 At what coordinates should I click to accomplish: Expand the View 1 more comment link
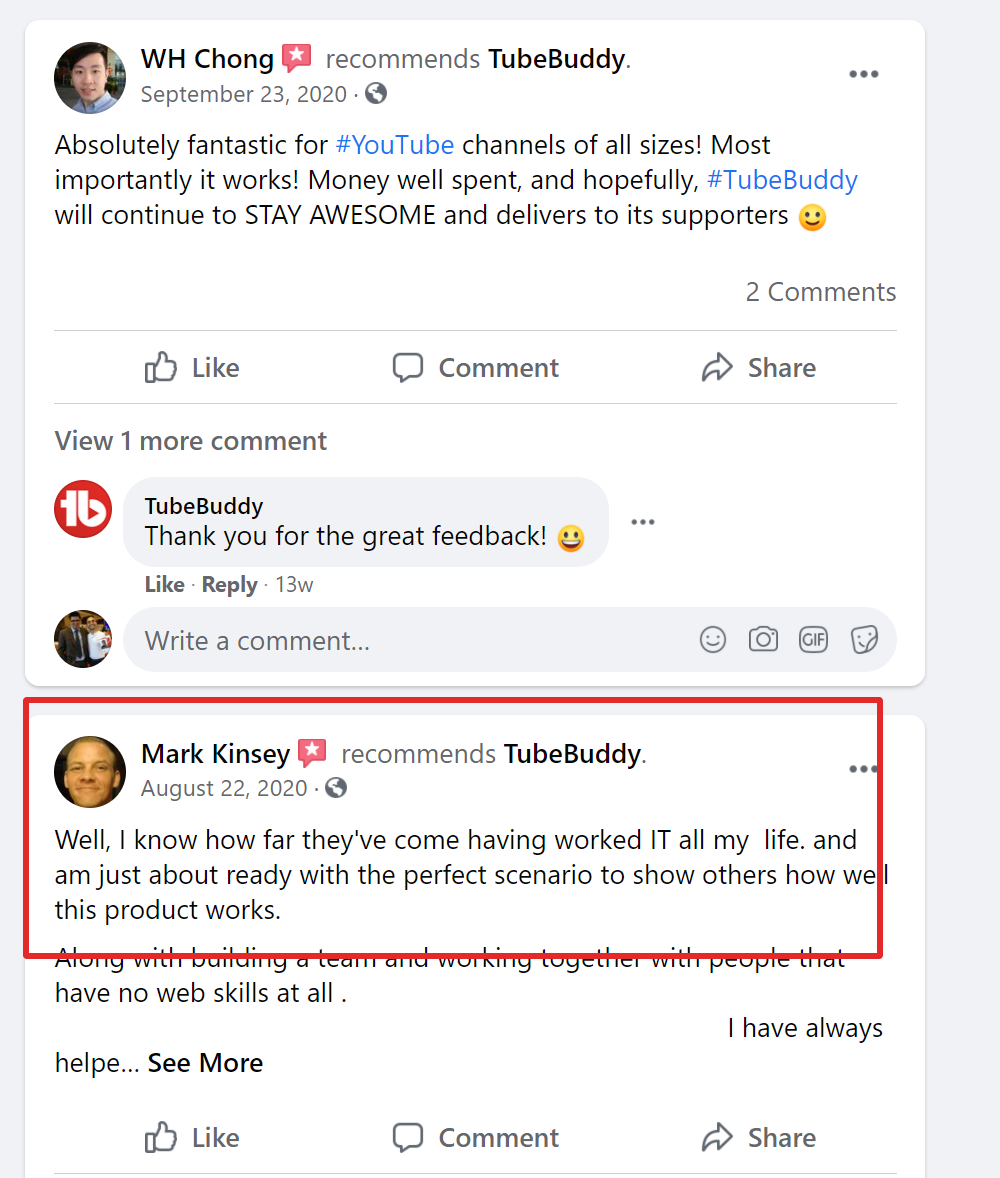click(190, 440)
